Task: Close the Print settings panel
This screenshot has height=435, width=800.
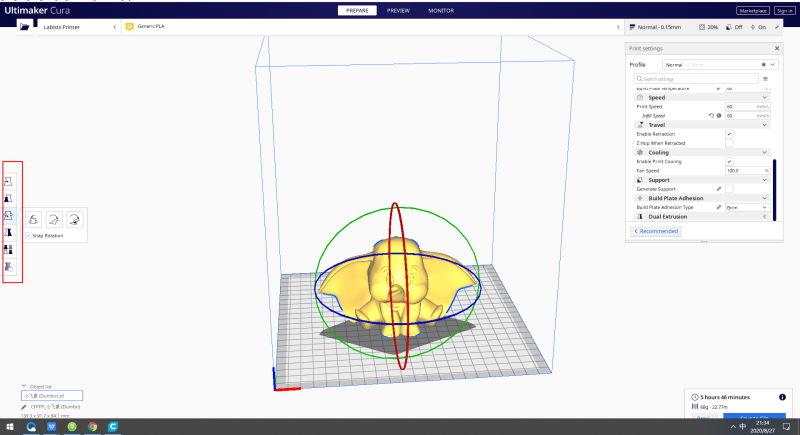Action: 777,48
